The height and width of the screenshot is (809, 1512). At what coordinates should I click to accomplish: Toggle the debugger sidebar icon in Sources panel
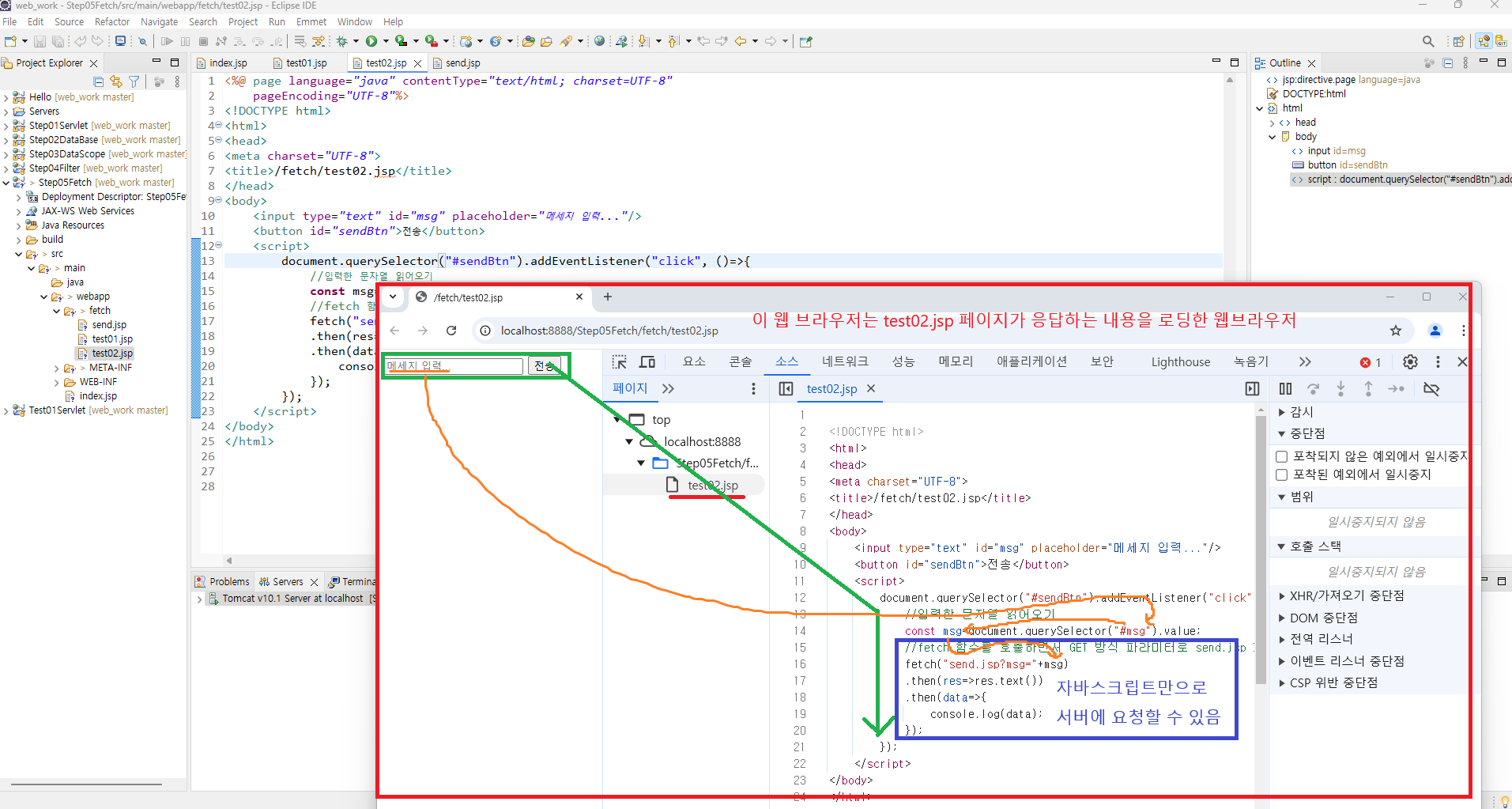tap(1253, 389)
